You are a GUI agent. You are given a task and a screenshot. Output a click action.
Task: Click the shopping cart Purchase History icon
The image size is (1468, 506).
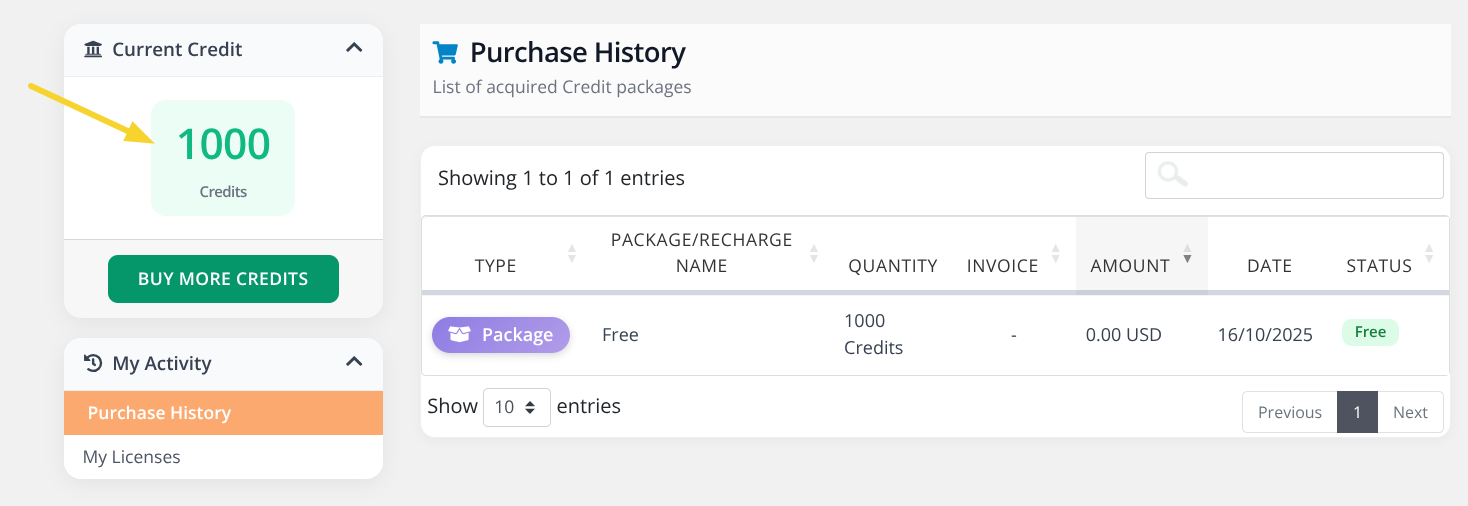(445, 52)
